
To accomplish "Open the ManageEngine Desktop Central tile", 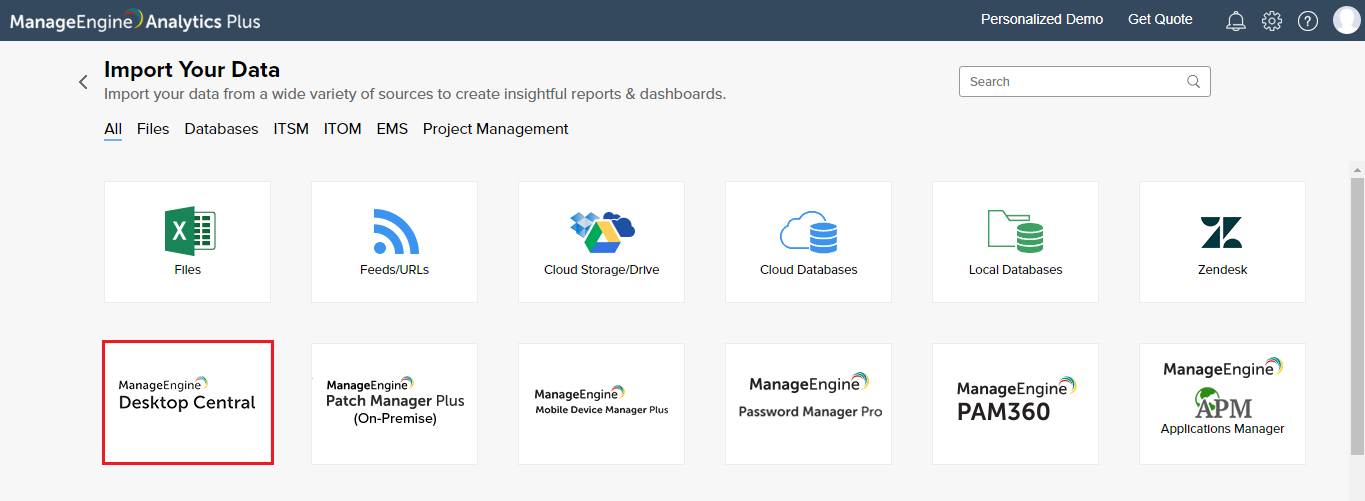I will point(188,402).
